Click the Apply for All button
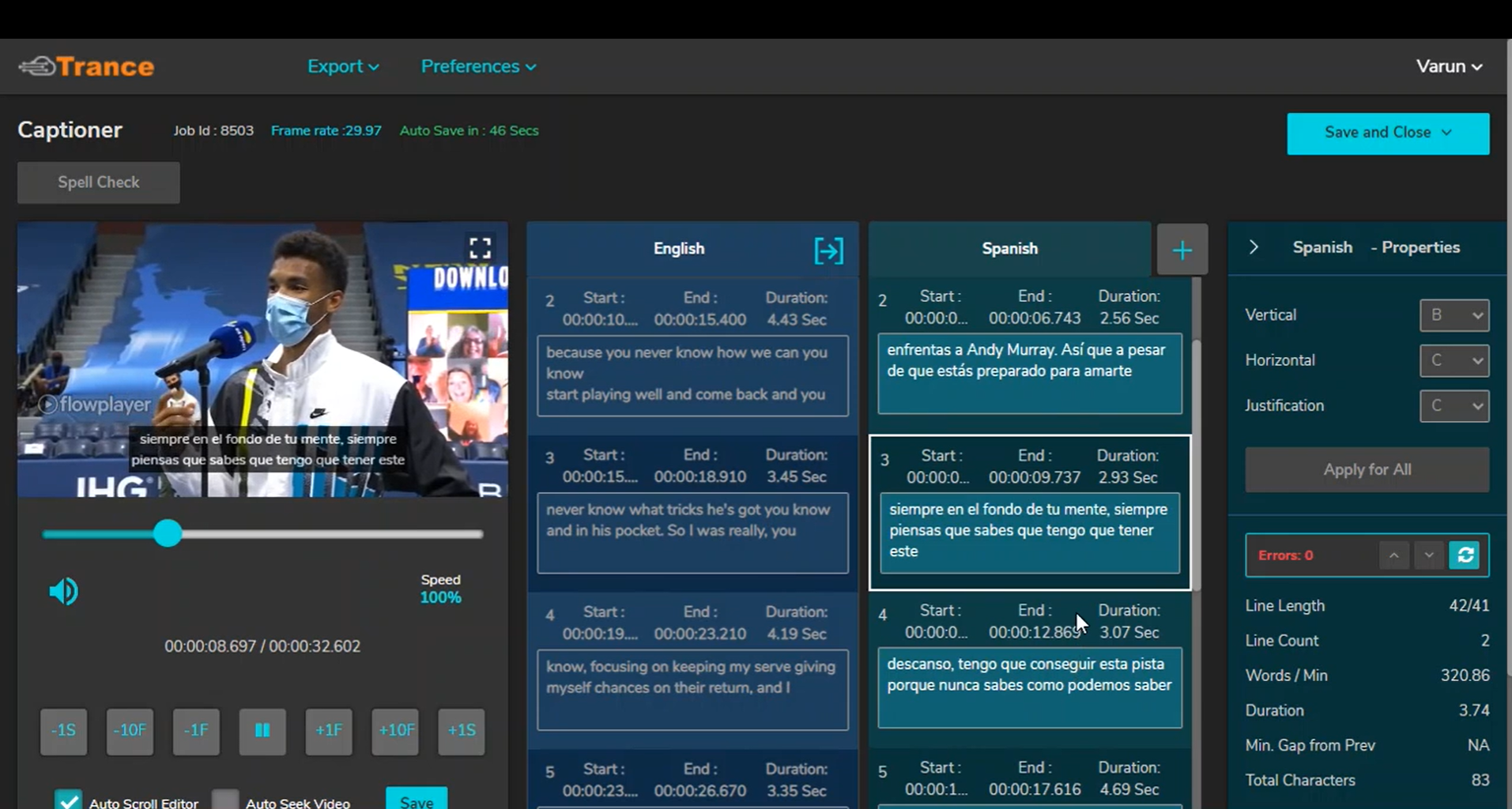This screenshot has width=1512, height=809. click(1367, 469)
